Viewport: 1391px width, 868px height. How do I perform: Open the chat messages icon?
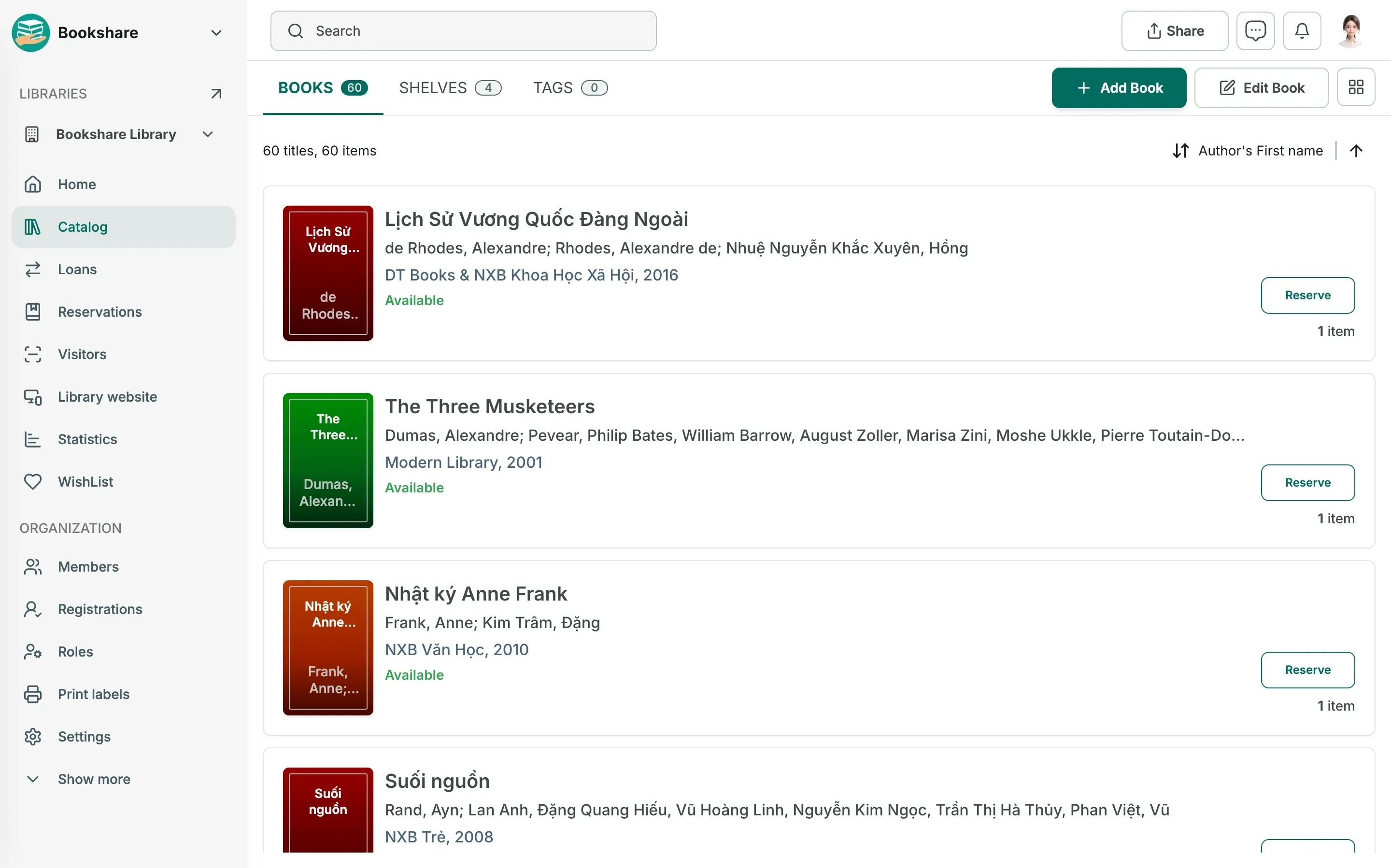tap(1255, 31)
